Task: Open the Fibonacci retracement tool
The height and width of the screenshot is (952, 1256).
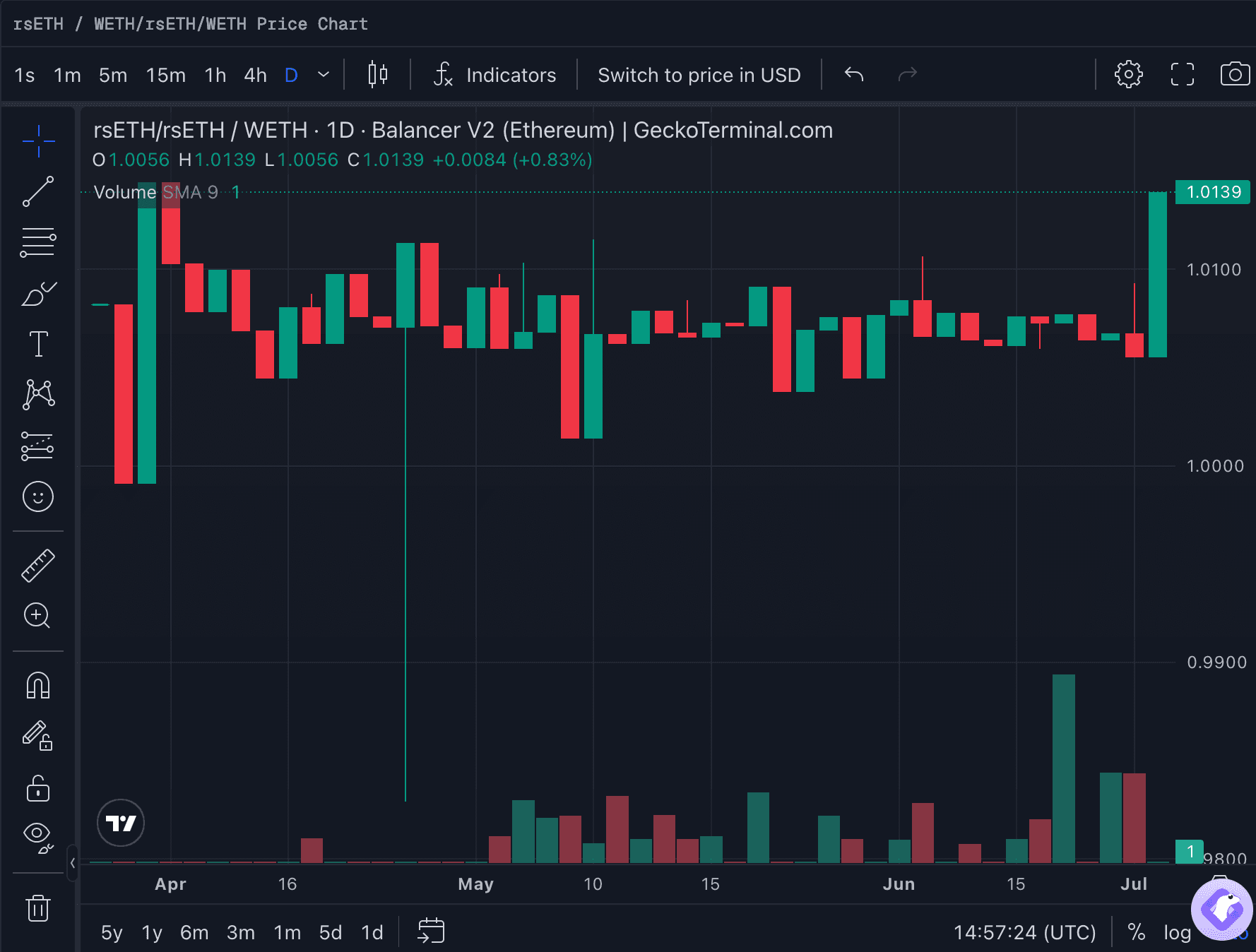Action: click(x=38, y=242)
